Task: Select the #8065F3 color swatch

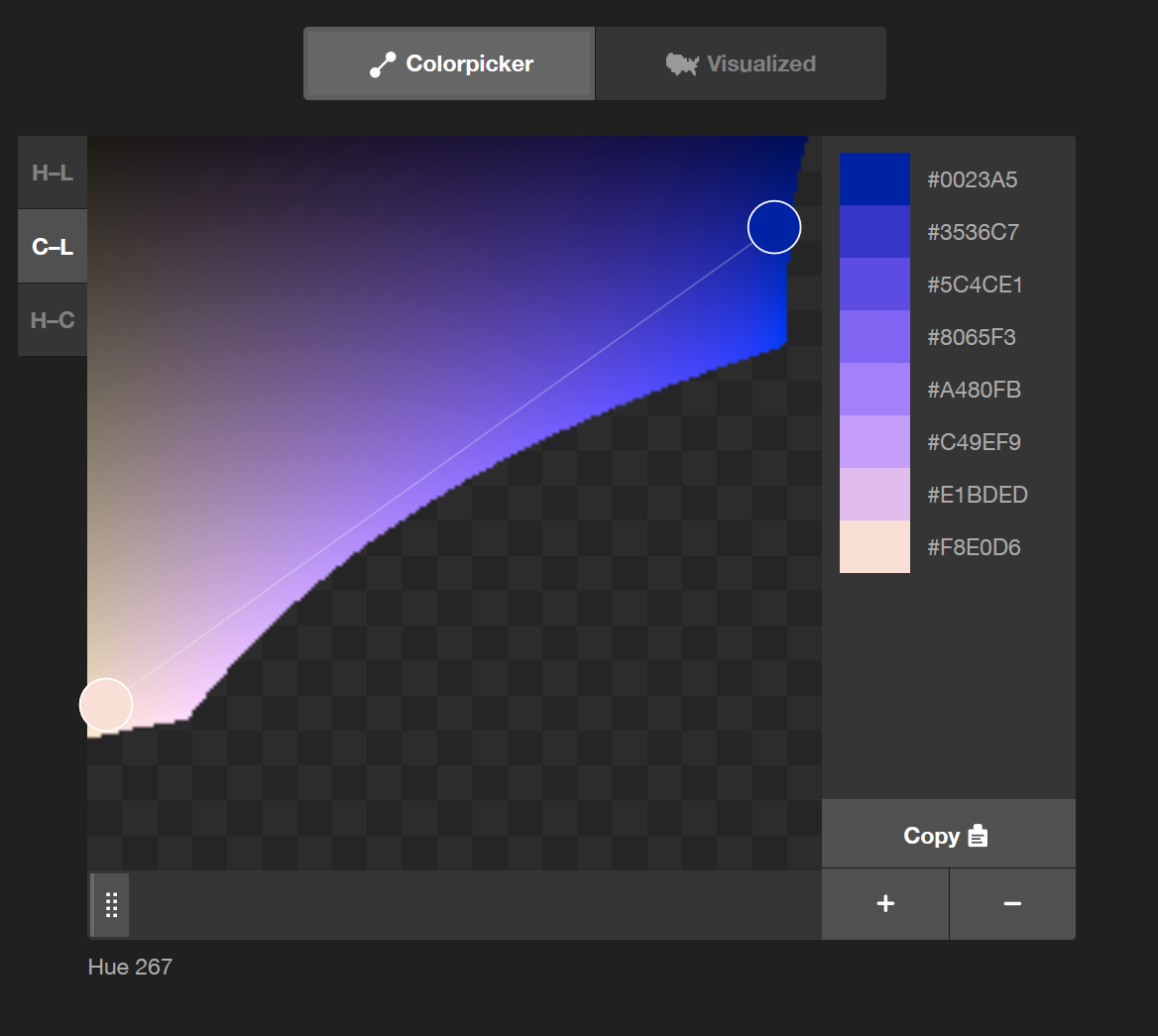Action: pos(874,337)
